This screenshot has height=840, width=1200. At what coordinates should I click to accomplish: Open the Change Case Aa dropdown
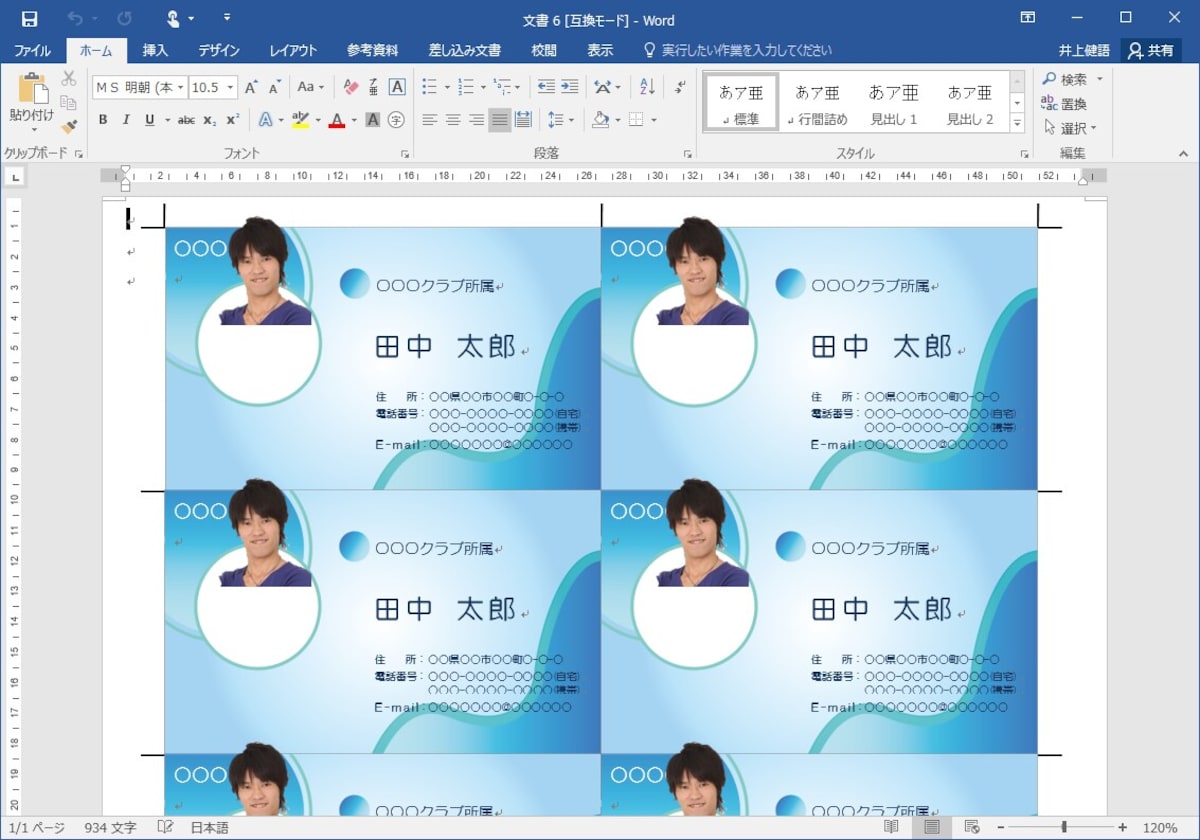310,88
